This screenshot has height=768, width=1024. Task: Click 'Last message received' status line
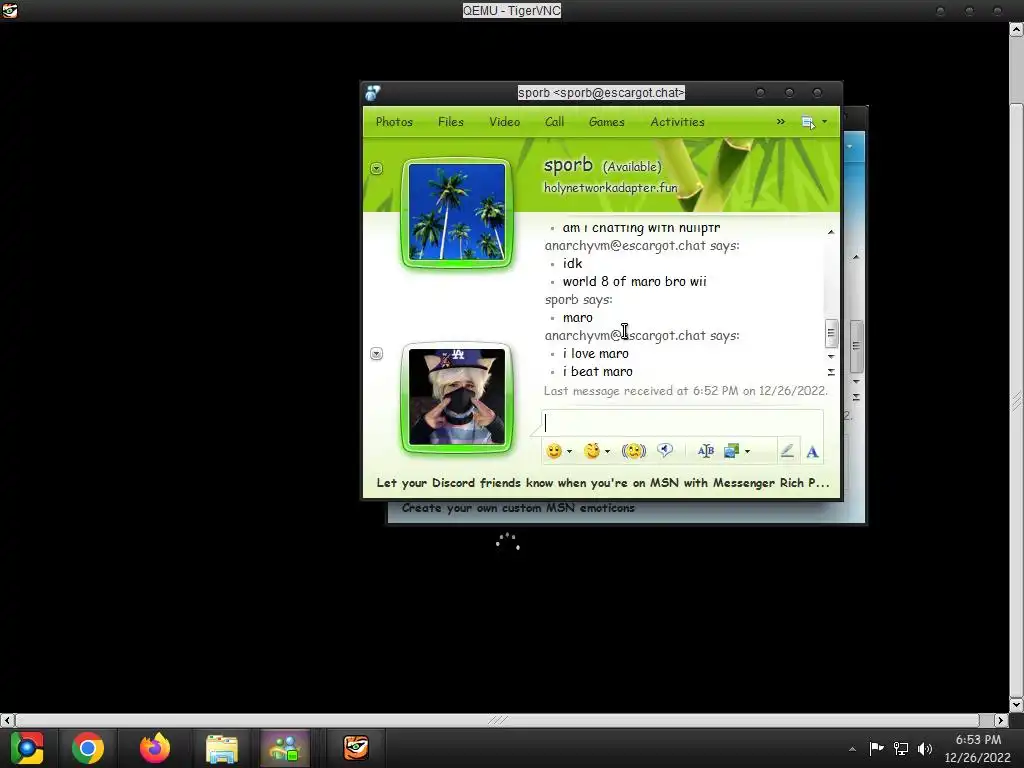pyautogui.click(x=686, y=391)
